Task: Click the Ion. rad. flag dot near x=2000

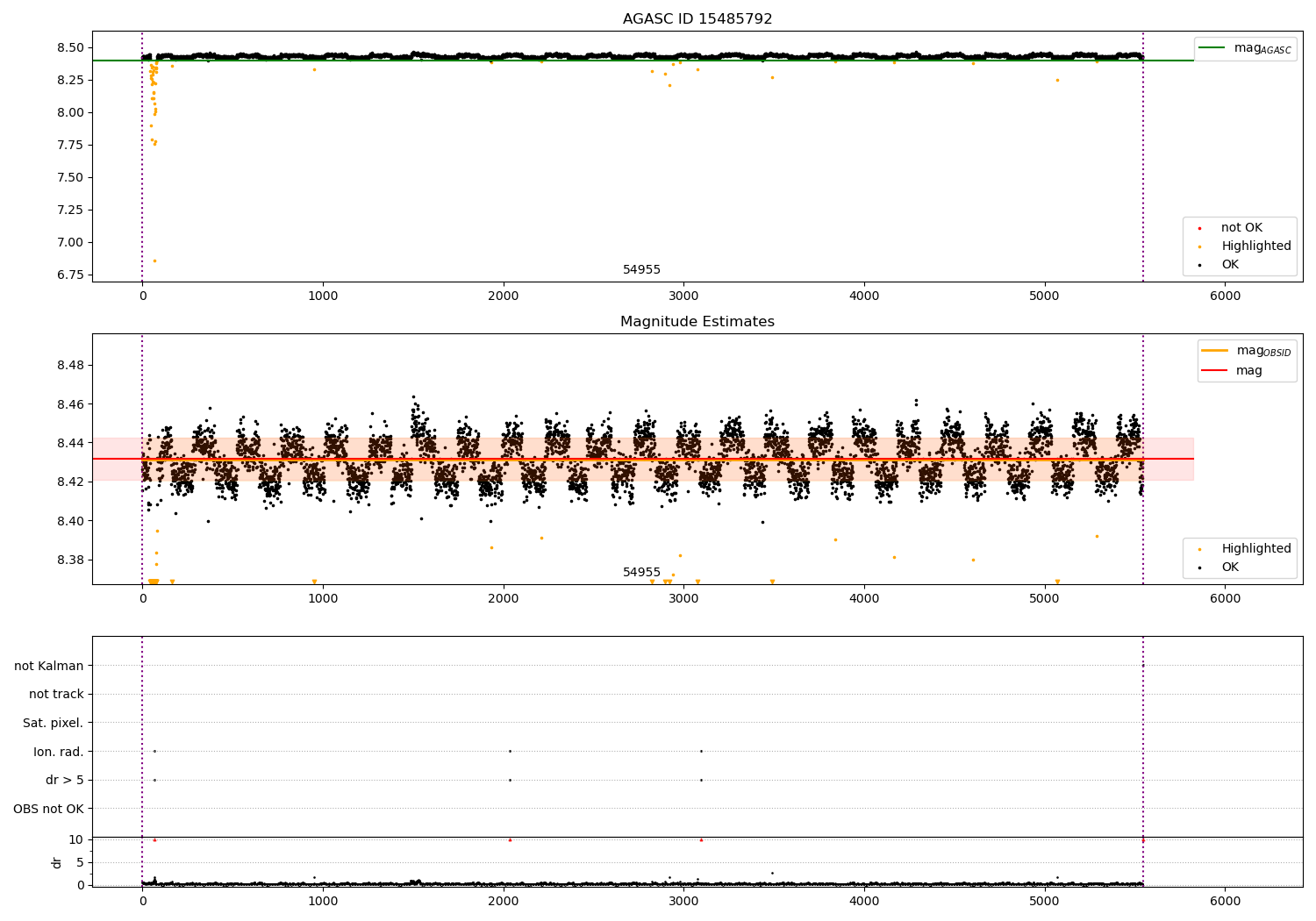Action: point(510,751)
